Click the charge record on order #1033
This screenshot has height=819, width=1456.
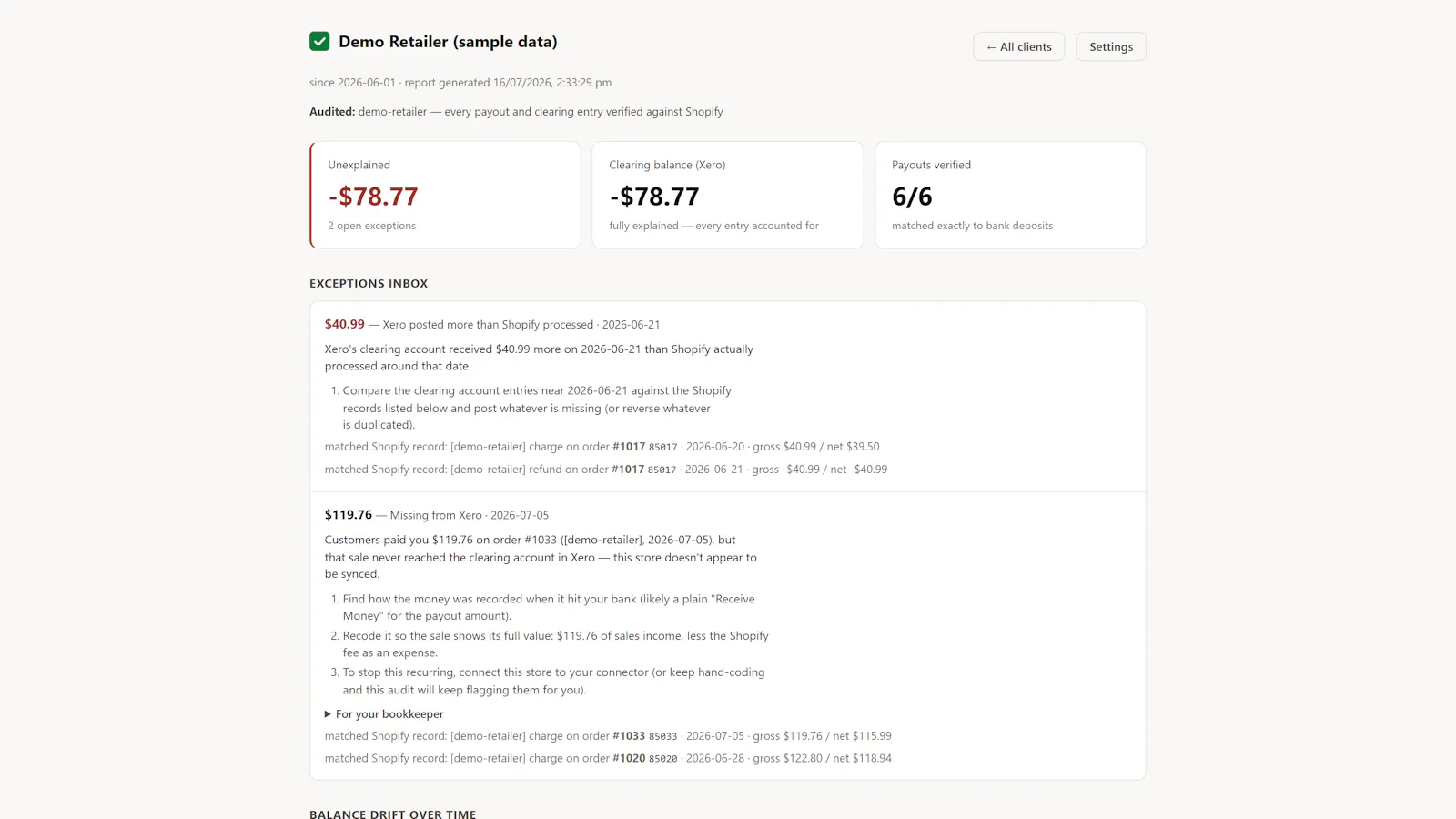[608, 736]
